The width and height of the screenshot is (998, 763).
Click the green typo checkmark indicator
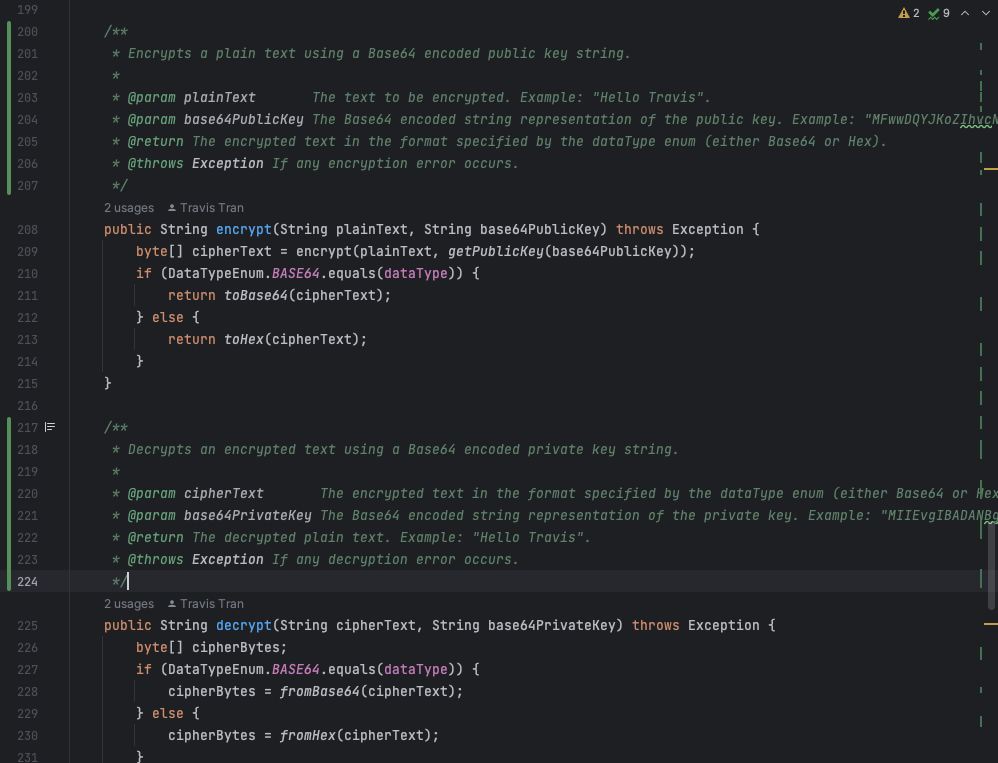coord(933,13)
